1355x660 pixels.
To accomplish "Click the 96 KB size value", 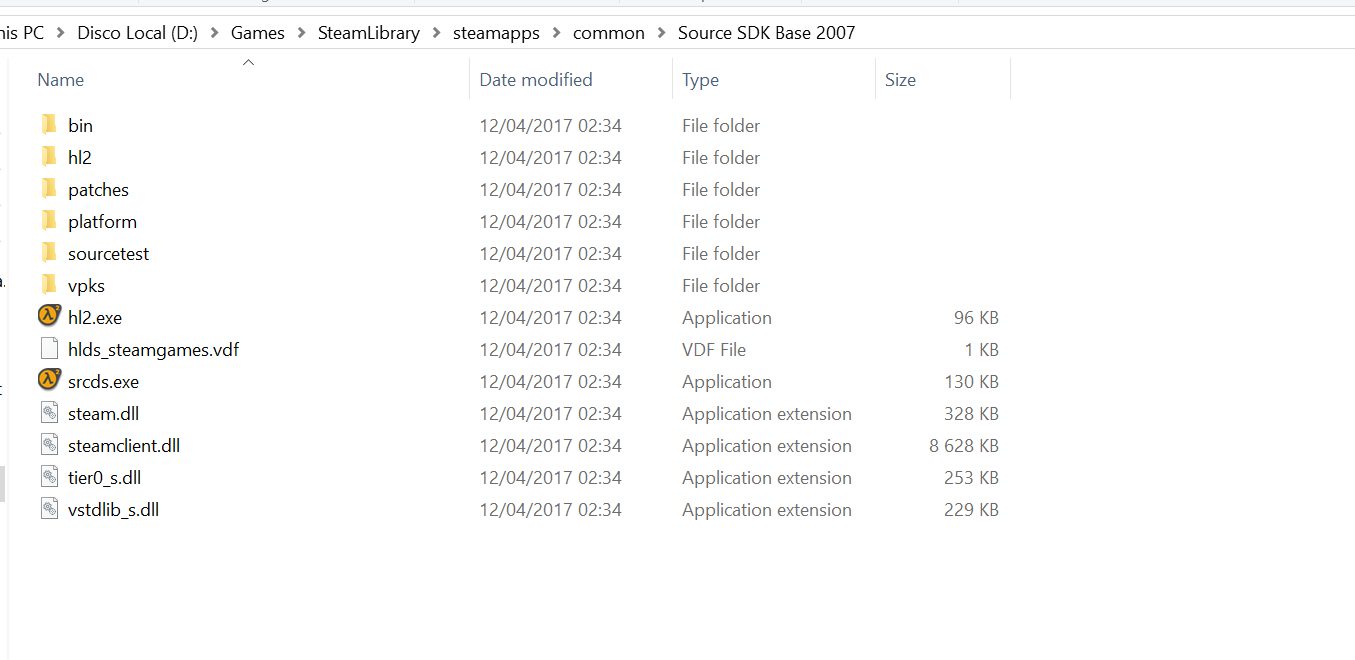I will (976, 317).
